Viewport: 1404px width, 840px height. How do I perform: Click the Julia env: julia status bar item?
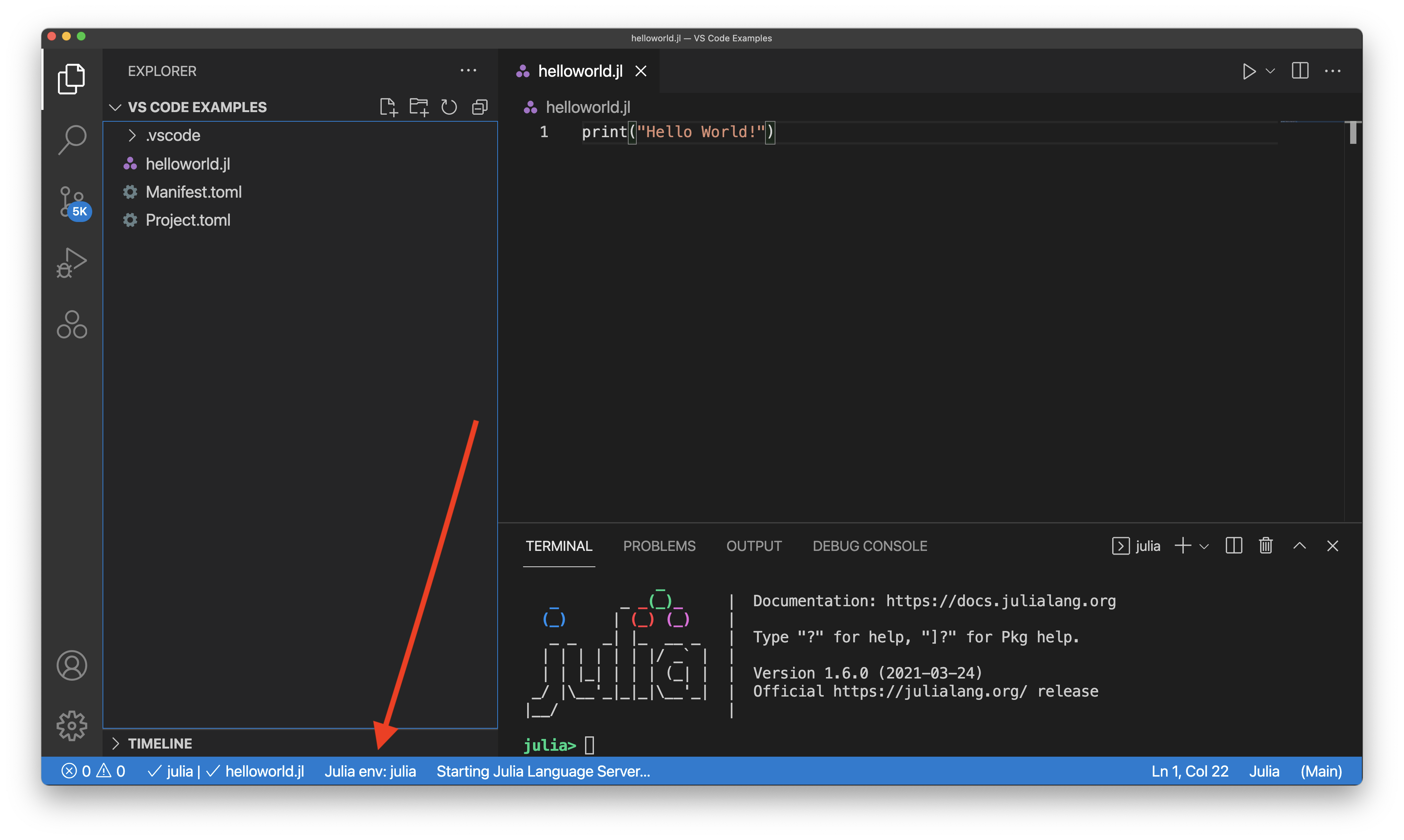click(x=370, y=771)
